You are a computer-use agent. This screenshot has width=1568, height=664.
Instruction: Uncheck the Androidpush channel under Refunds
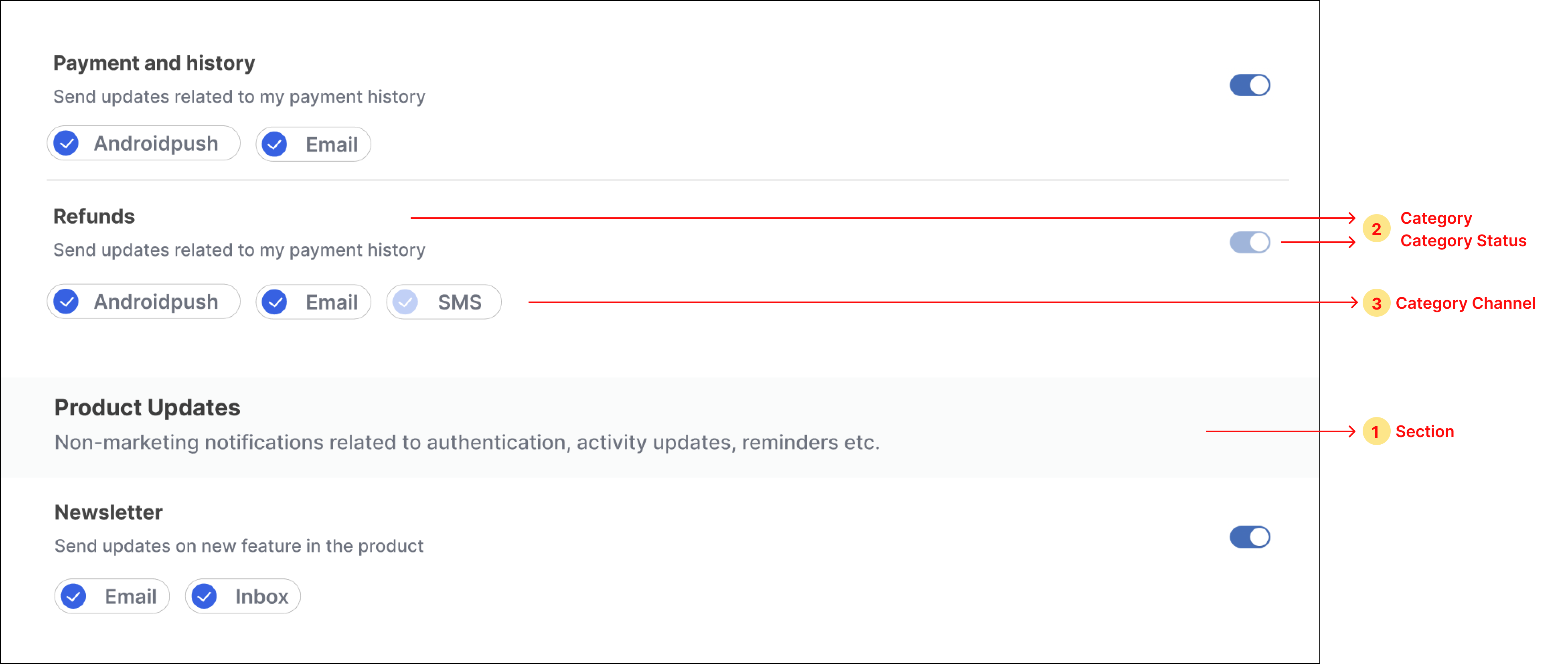(144, 302)
